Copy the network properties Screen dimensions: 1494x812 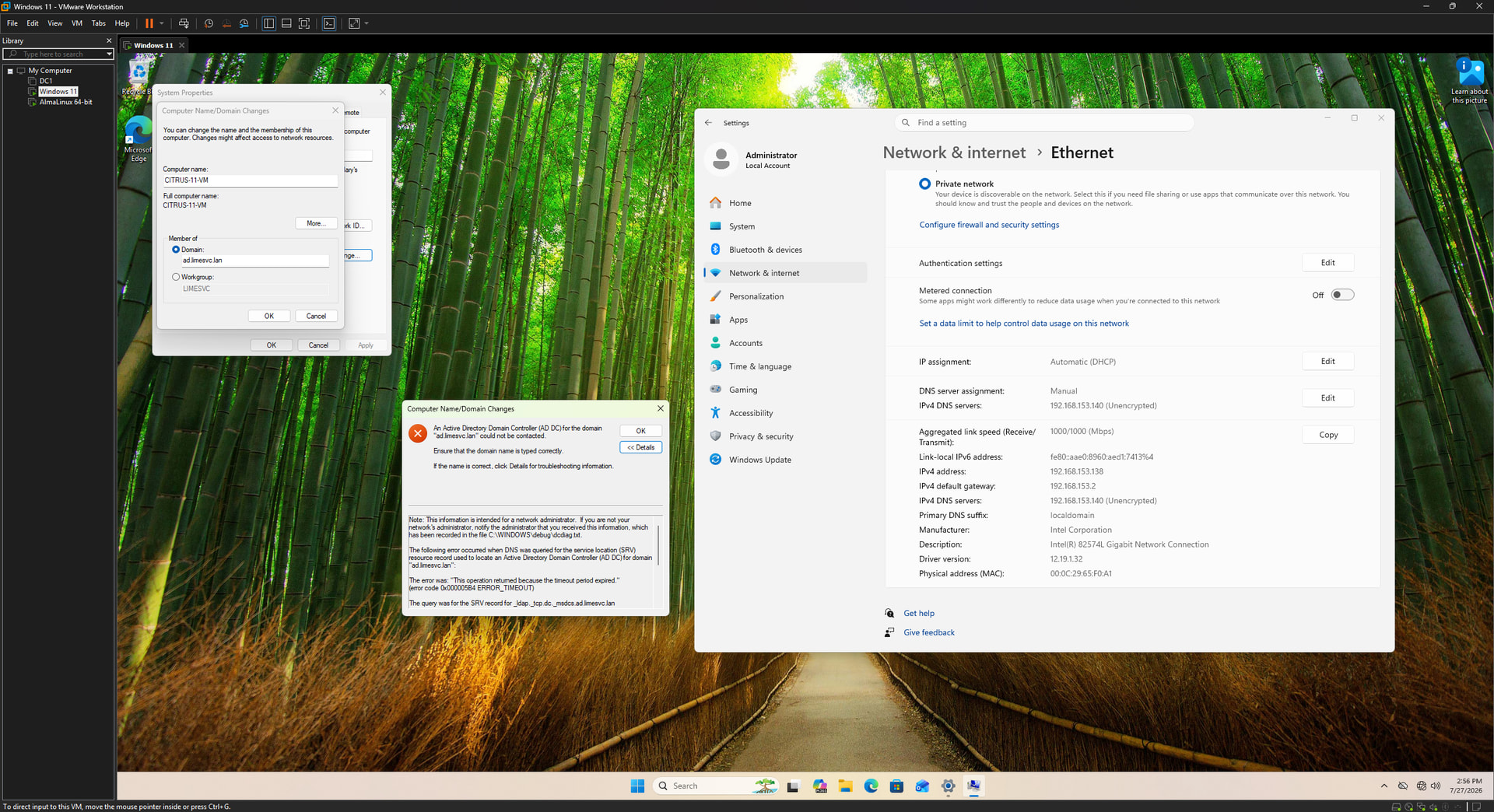coord(1327,435)
